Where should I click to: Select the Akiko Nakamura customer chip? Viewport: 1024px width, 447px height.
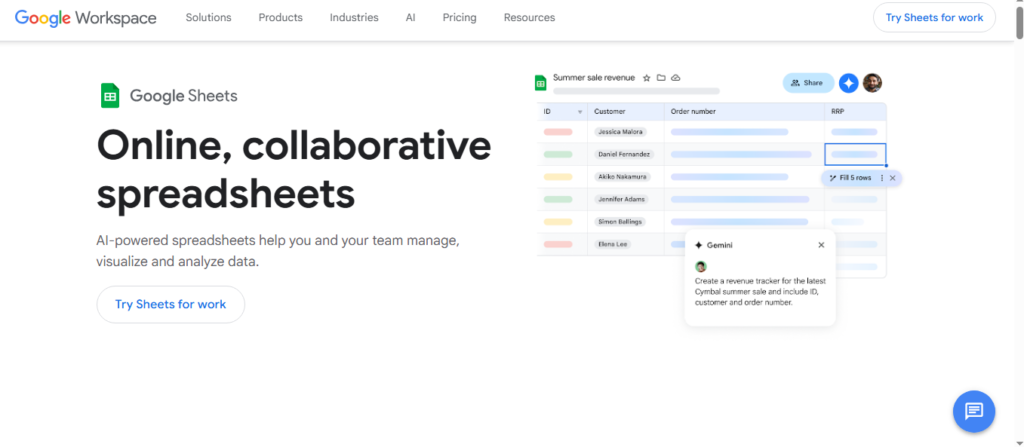click(x=622, y=177)
